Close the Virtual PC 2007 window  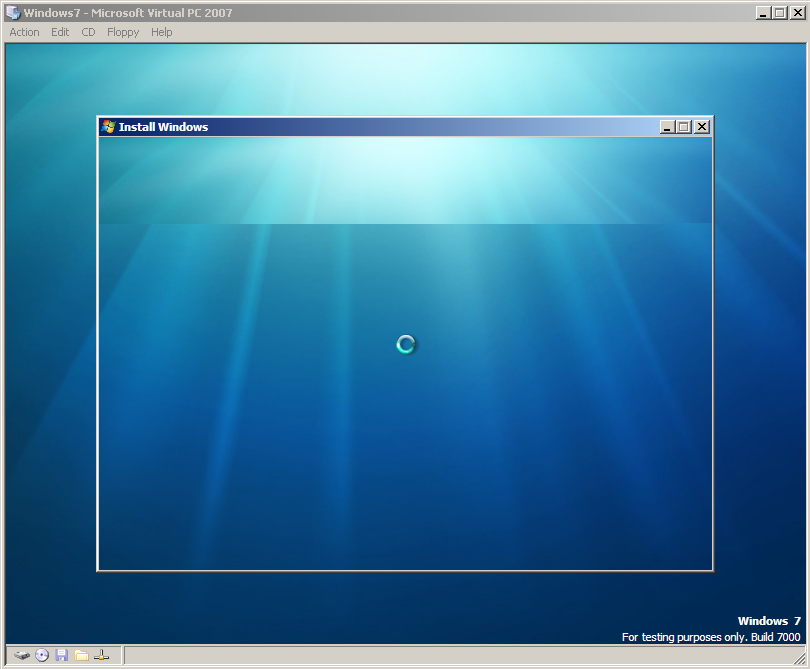pyautogui.click(x=798, y=13)
